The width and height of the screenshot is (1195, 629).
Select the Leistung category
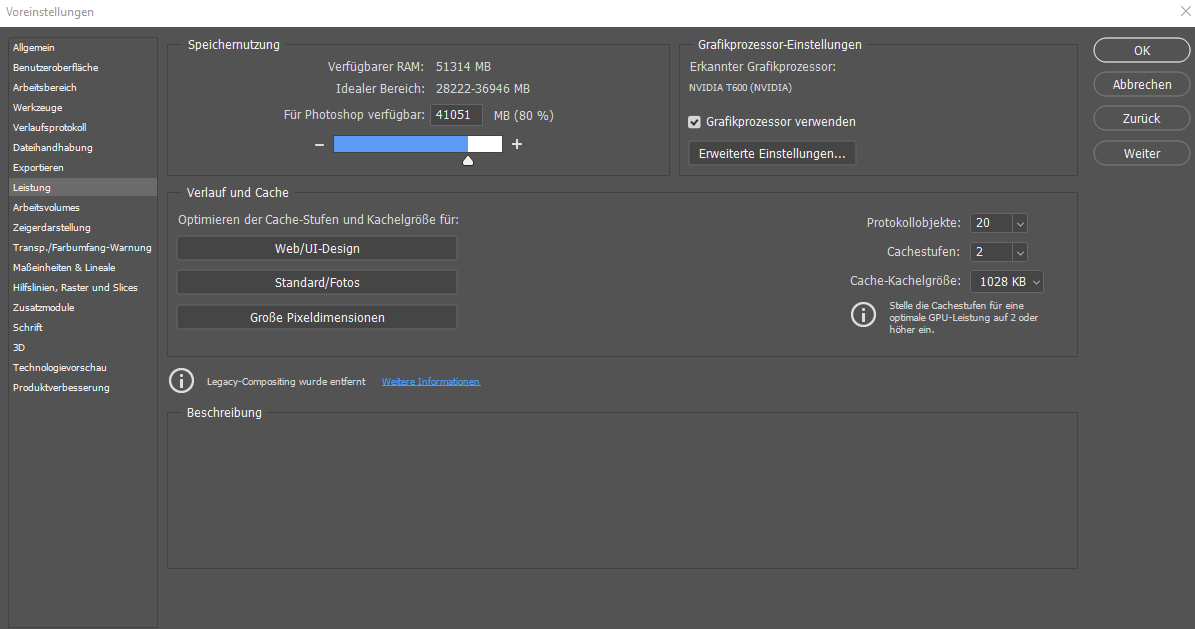coord(82,188)
